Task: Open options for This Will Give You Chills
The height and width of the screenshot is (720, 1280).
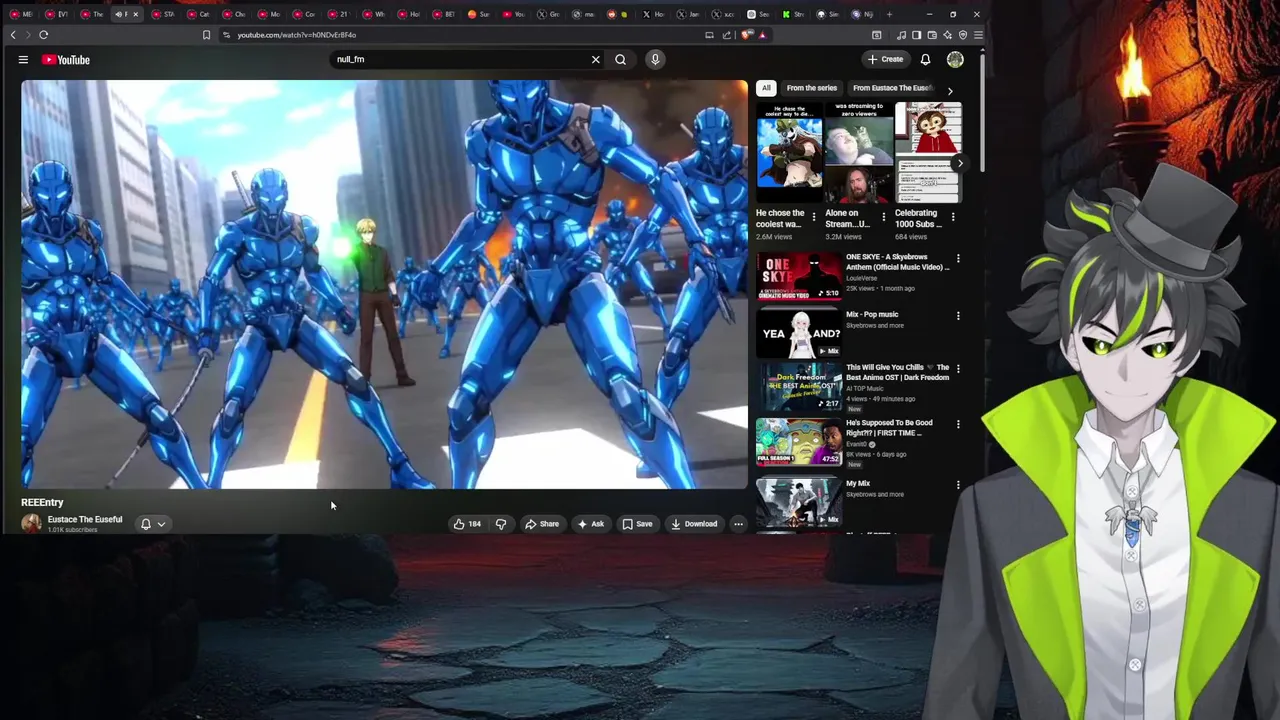Action: [x=958, y=369]
